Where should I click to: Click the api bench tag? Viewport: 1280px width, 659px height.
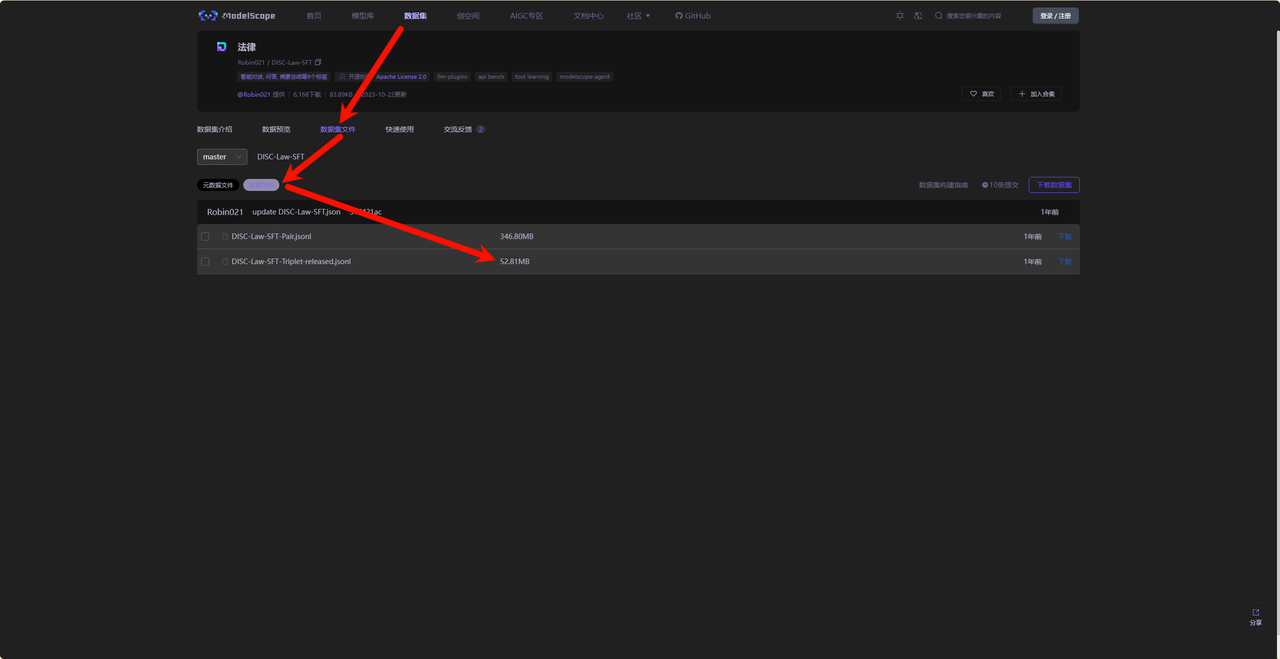[491, 76]
